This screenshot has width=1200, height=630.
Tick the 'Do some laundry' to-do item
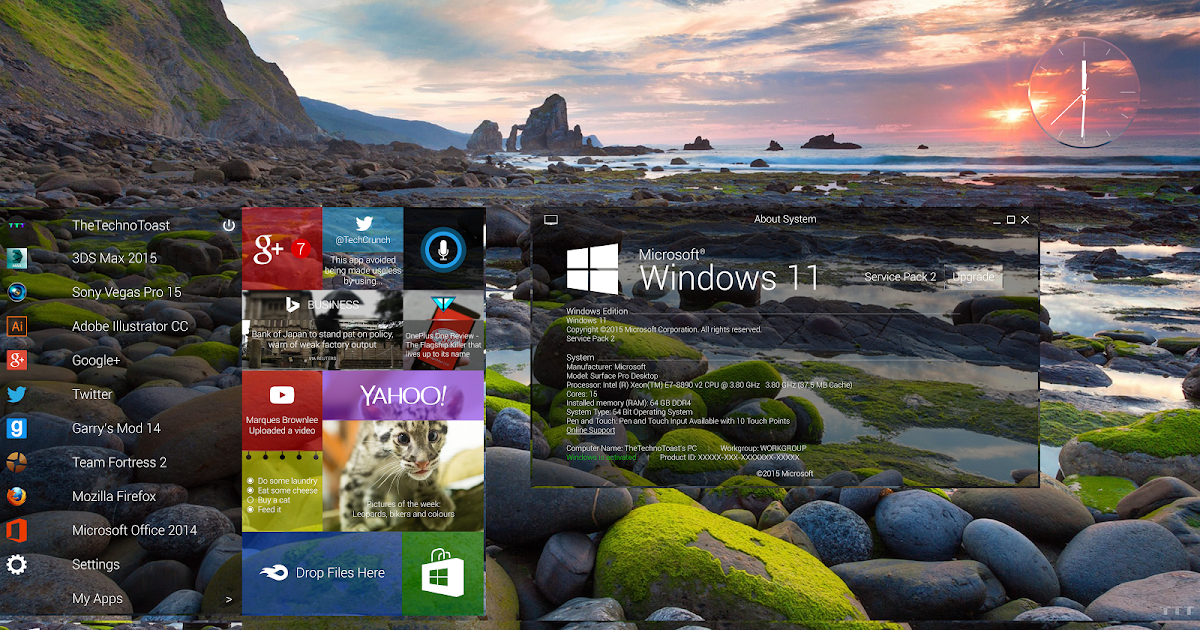(x=250, y=481)
